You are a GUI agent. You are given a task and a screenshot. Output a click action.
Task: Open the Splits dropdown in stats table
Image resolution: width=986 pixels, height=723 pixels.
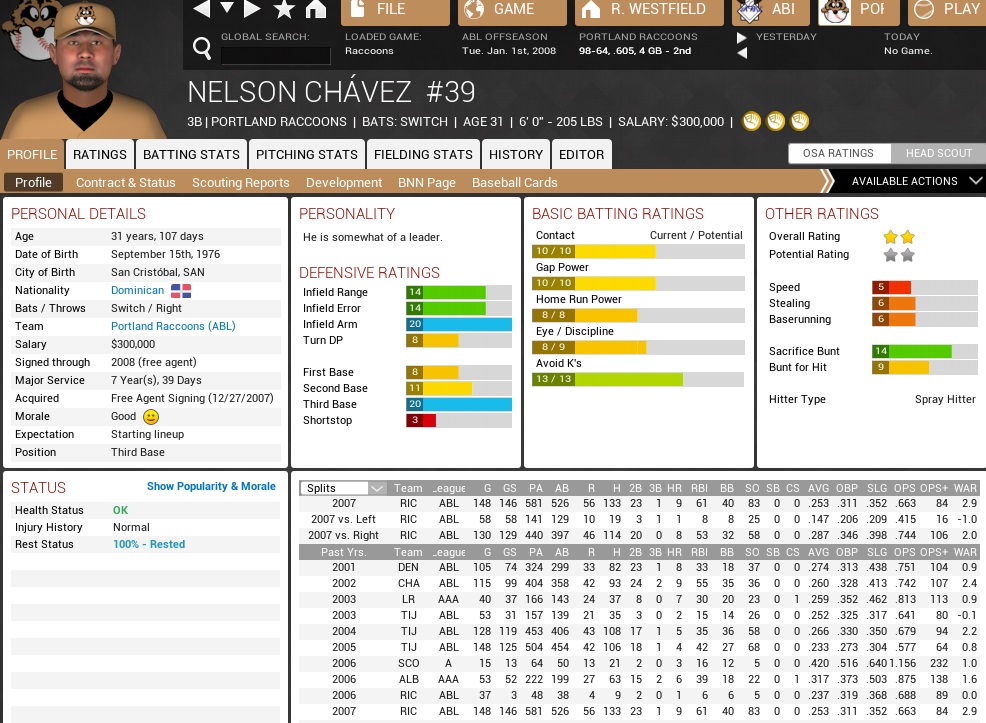[x=343, y=488]
